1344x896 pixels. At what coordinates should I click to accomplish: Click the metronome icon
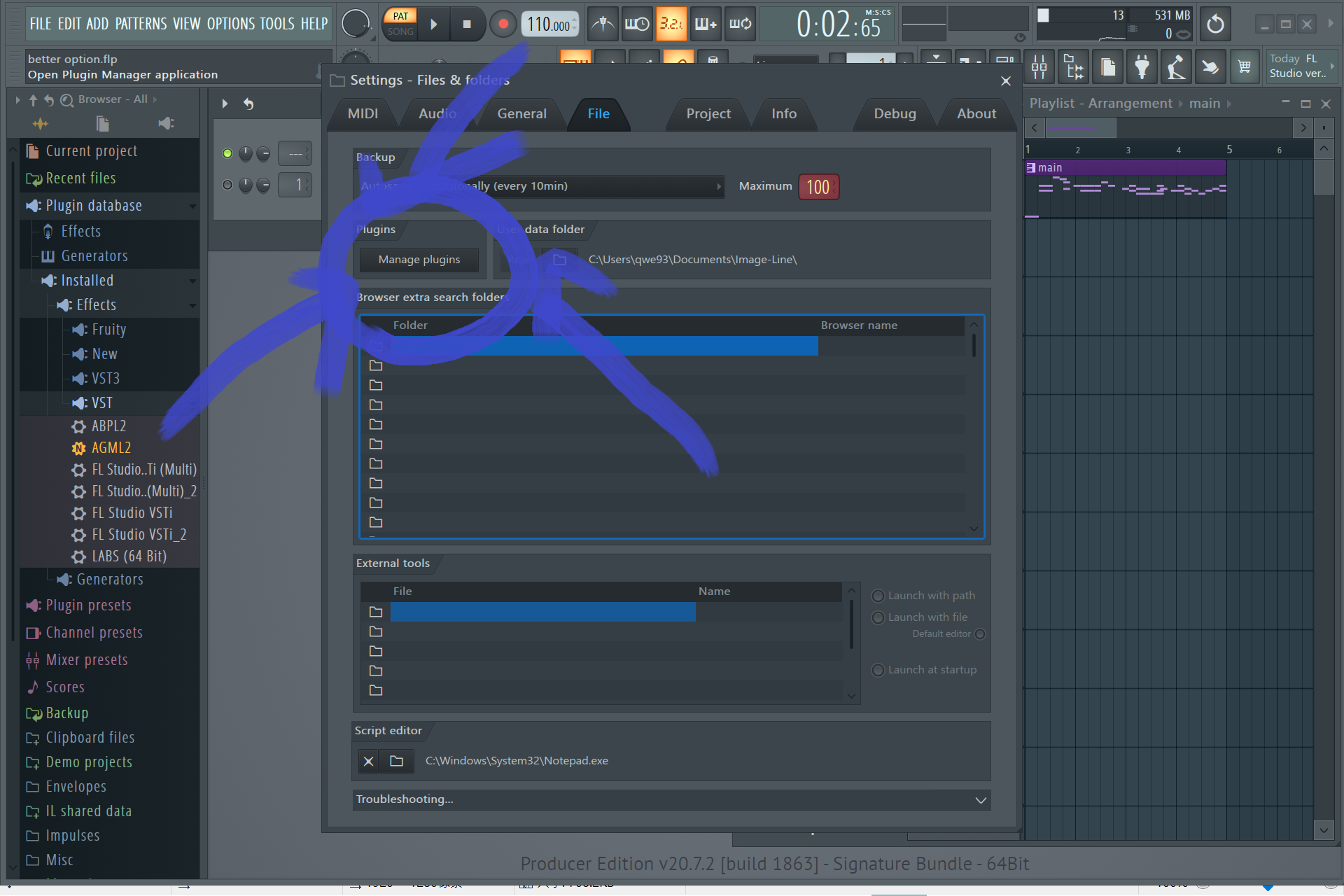tap(602, 24)
